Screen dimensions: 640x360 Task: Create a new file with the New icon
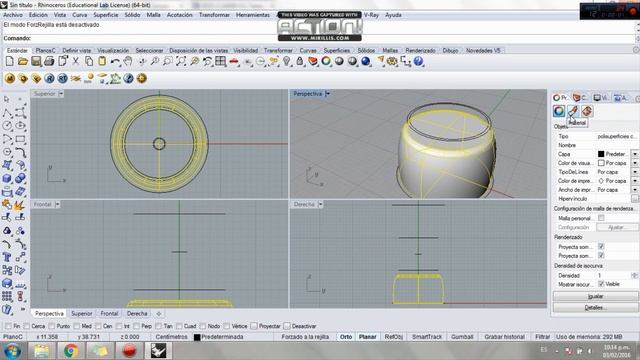pyautogui.click(x=9, y=62)
